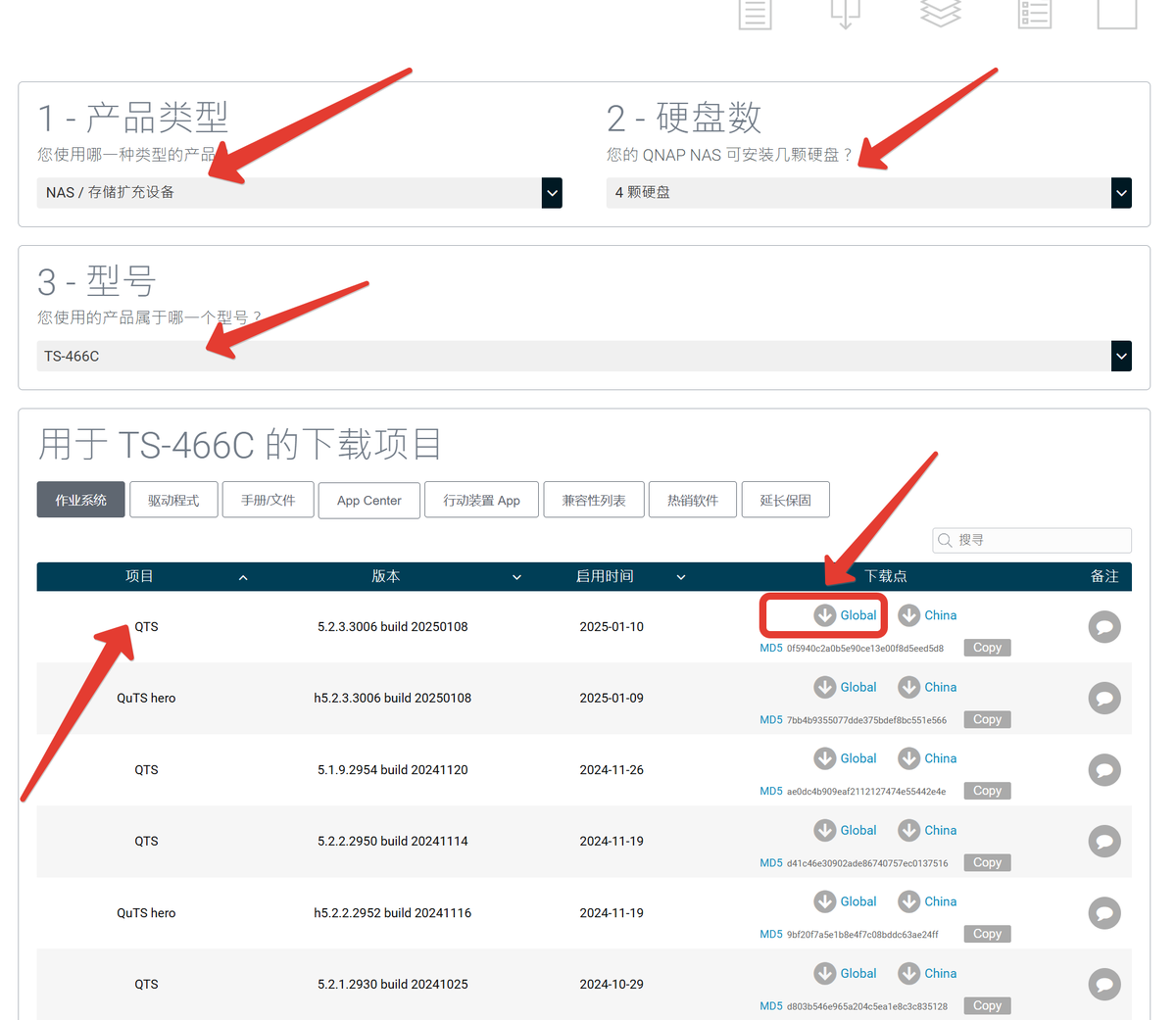The height and width of the screenshot is (1020, 1176).
Task: Download QTS 5.2.1.2930 from China
Action: click(927, 973)
